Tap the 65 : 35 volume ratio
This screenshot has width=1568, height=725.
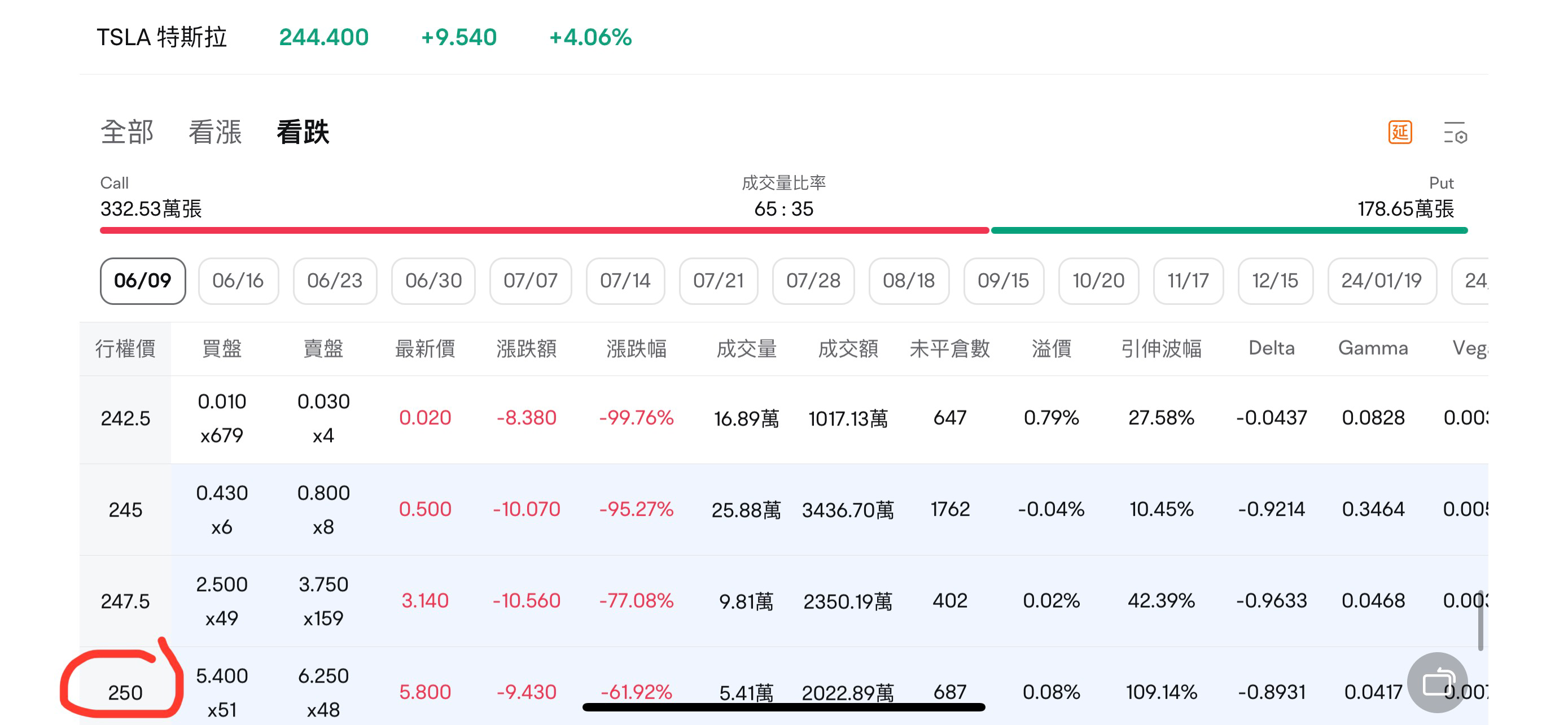click(783, 209)
